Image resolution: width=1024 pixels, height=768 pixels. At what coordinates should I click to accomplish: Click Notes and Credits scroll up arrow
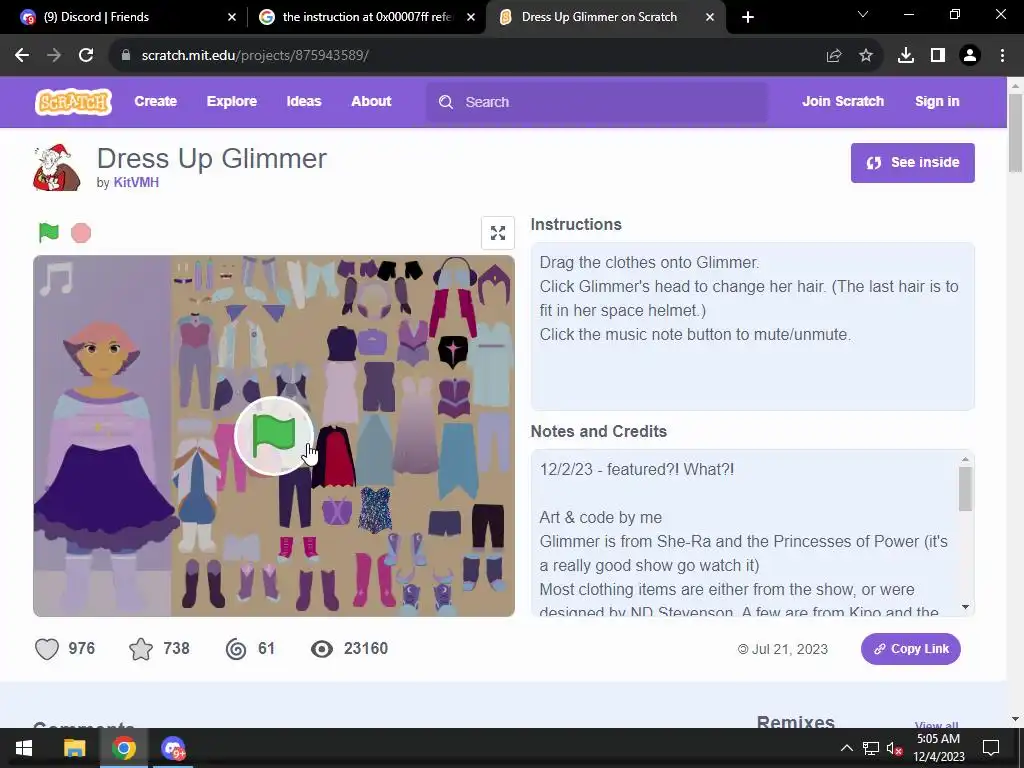[x=965, y=460]
